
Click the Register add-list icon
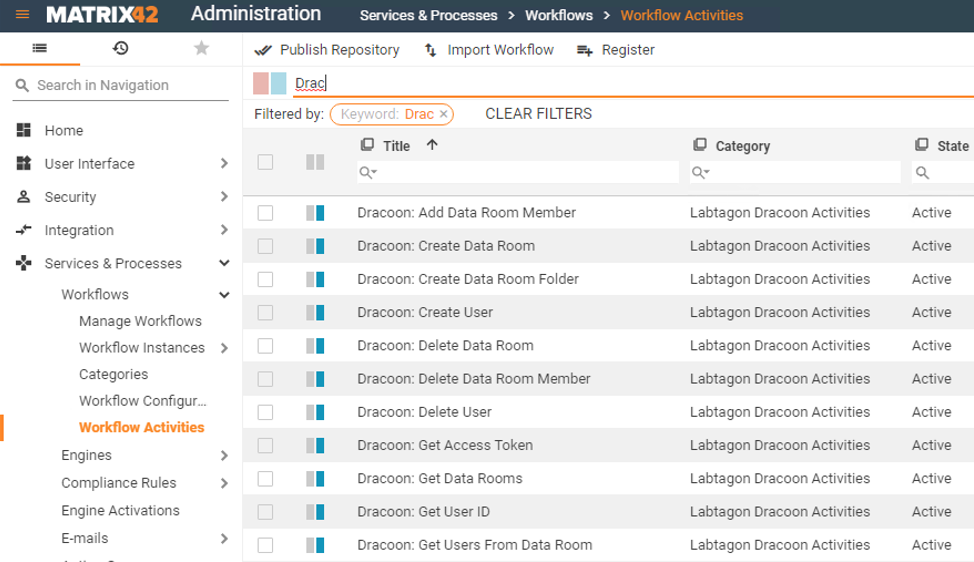pyautogui.click(x=585, y=50)
